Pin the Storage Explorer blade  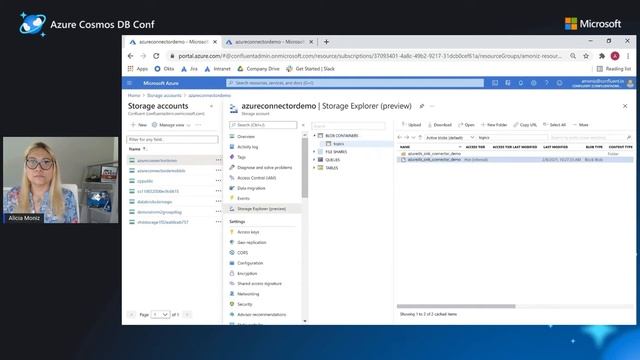pyautogui.click(x=422, y=106)
